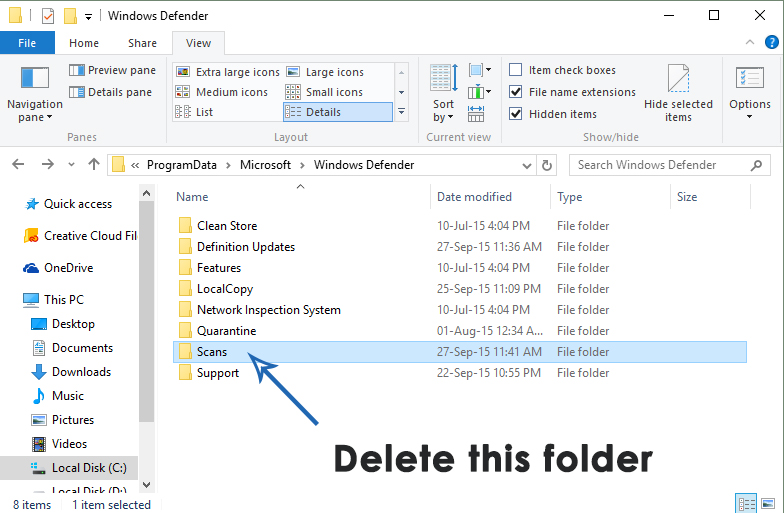Image resolution: width=784 pixels, height=513 pixels.
Task: Expand ProgramData breadcrumb chevron
Action: pos(228,166)
